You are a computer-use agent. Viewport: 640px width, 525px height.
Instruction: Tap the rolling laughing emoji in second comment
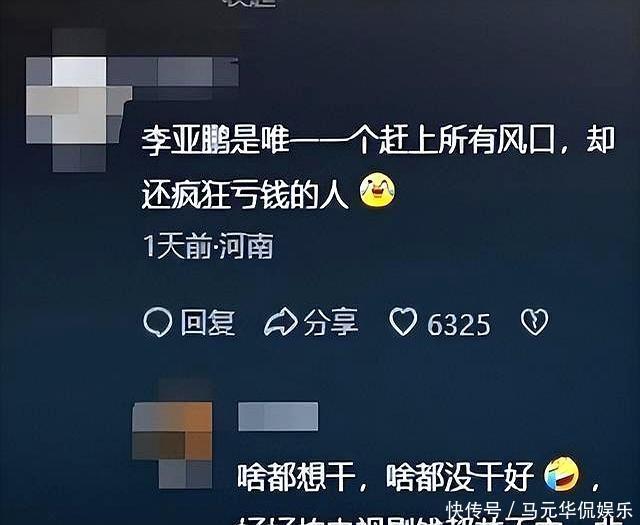point(562,474)
